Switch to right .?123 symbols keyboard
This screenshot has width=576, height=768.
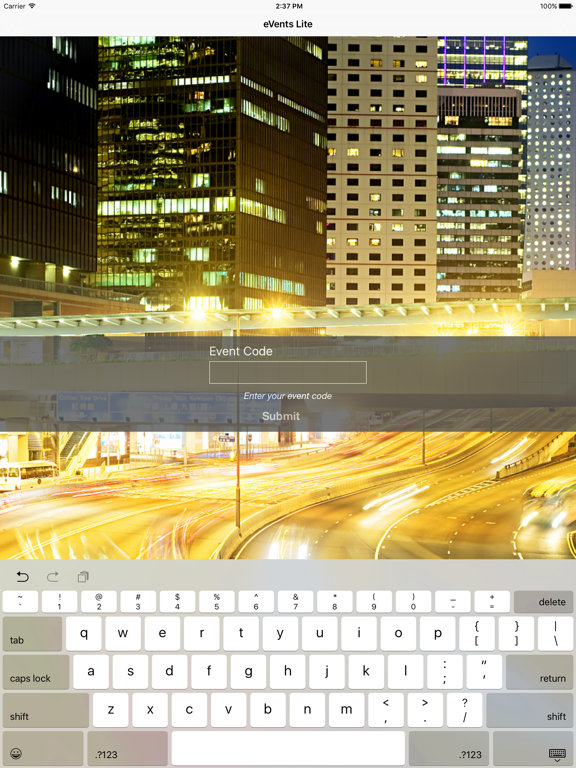[x=449, y=748]
